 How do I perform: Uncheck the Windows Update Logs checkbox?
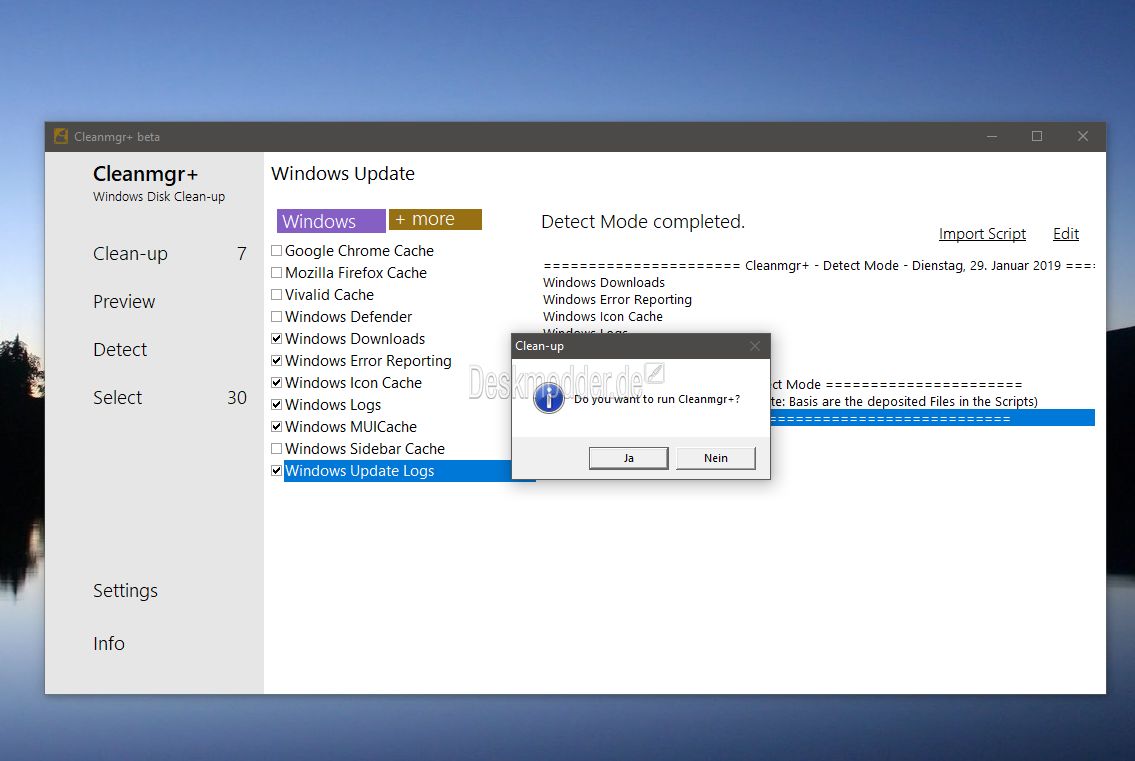coord(277,471)
